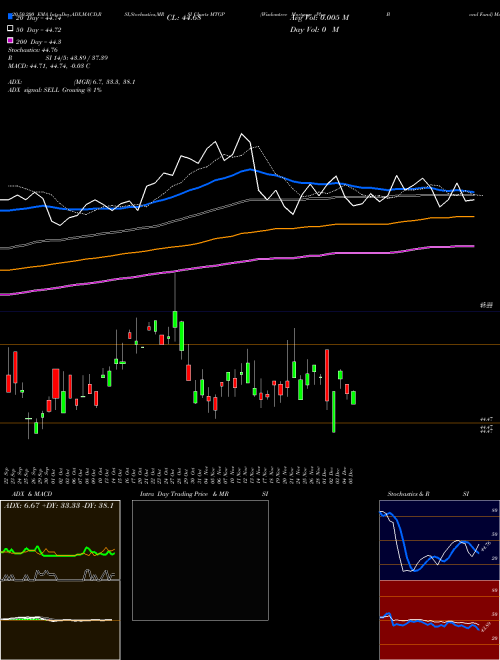Click the 'MACD: 44.71, 44.74' readout line
Viewport: 500px width, 660px height.
click(49, 66)
